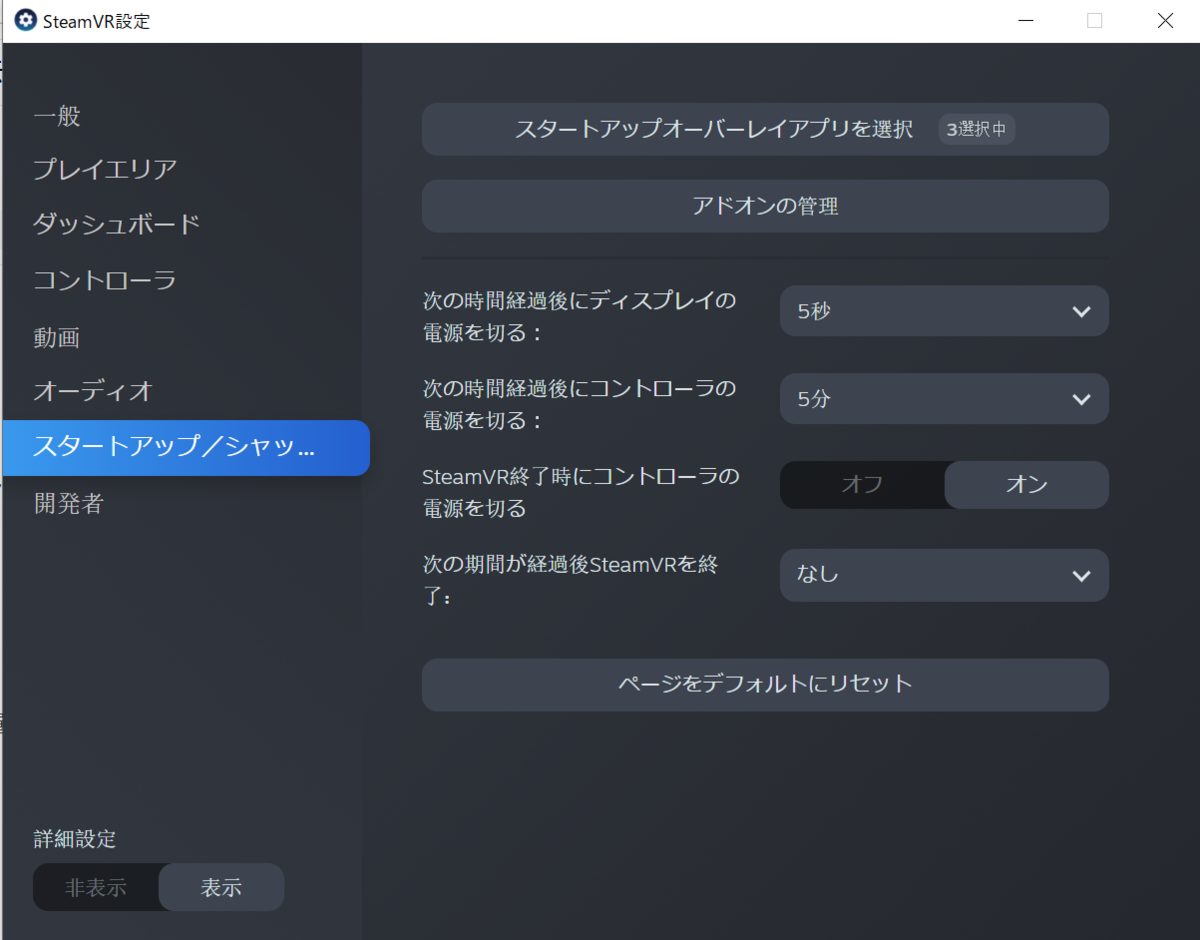Minimize the SteamVR設定 window
This screenshot has height=940, width=1200.
coord(1025,20)
